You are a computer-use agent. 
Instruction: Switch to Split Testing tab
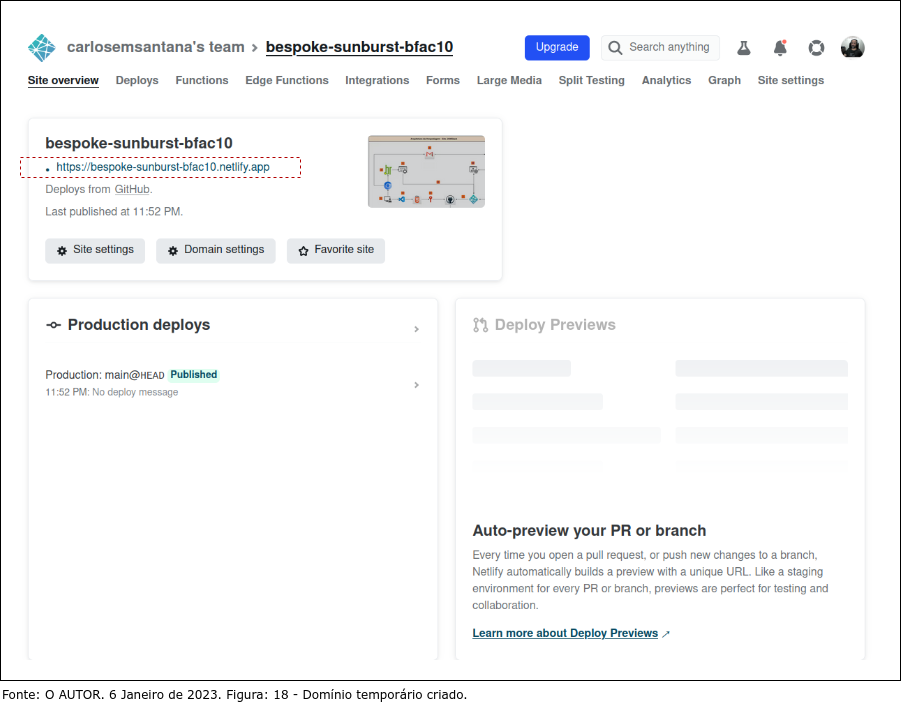coord(591,80)
